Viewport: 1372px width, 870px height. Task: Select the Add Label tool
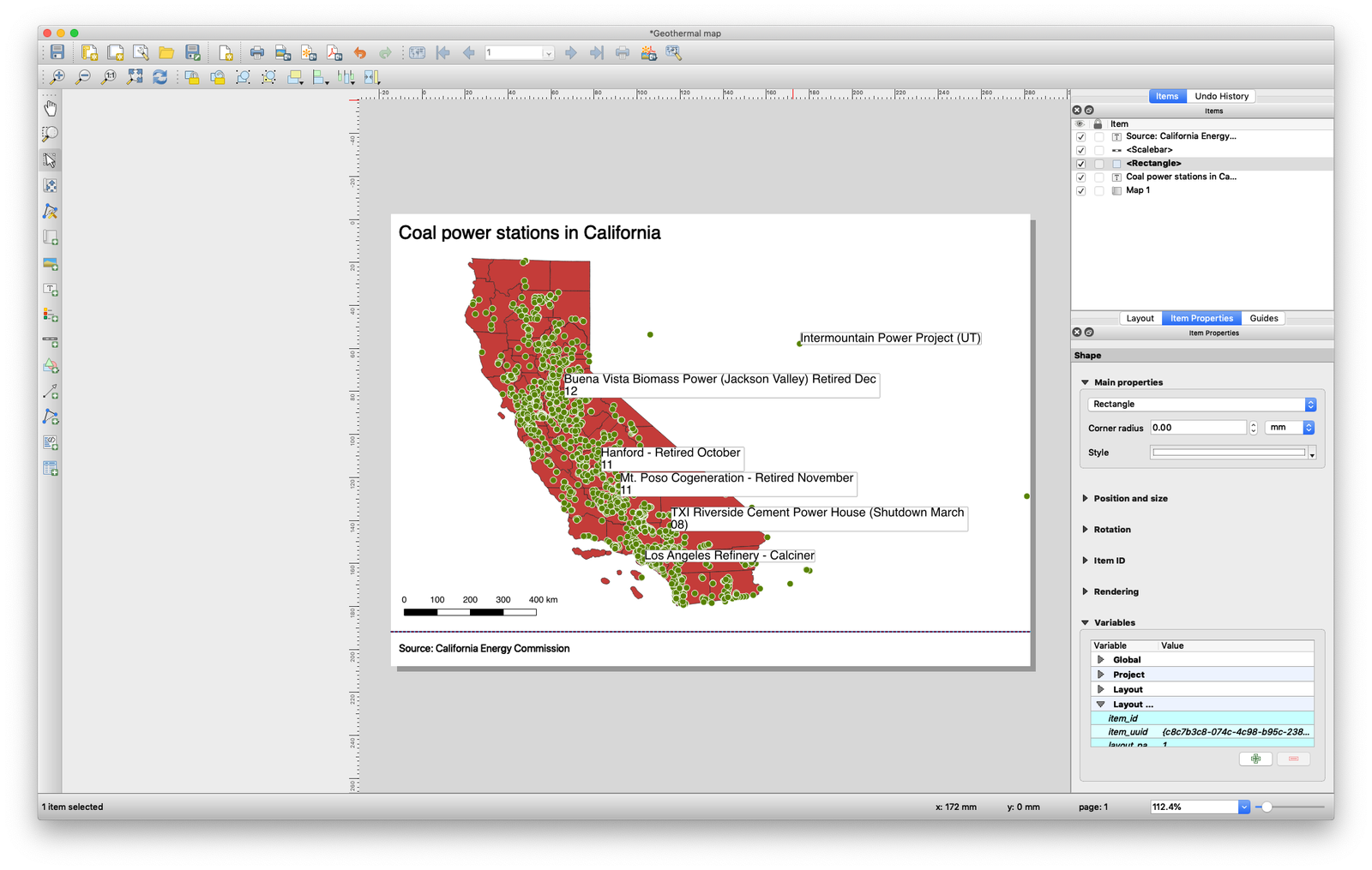[51, 290]
